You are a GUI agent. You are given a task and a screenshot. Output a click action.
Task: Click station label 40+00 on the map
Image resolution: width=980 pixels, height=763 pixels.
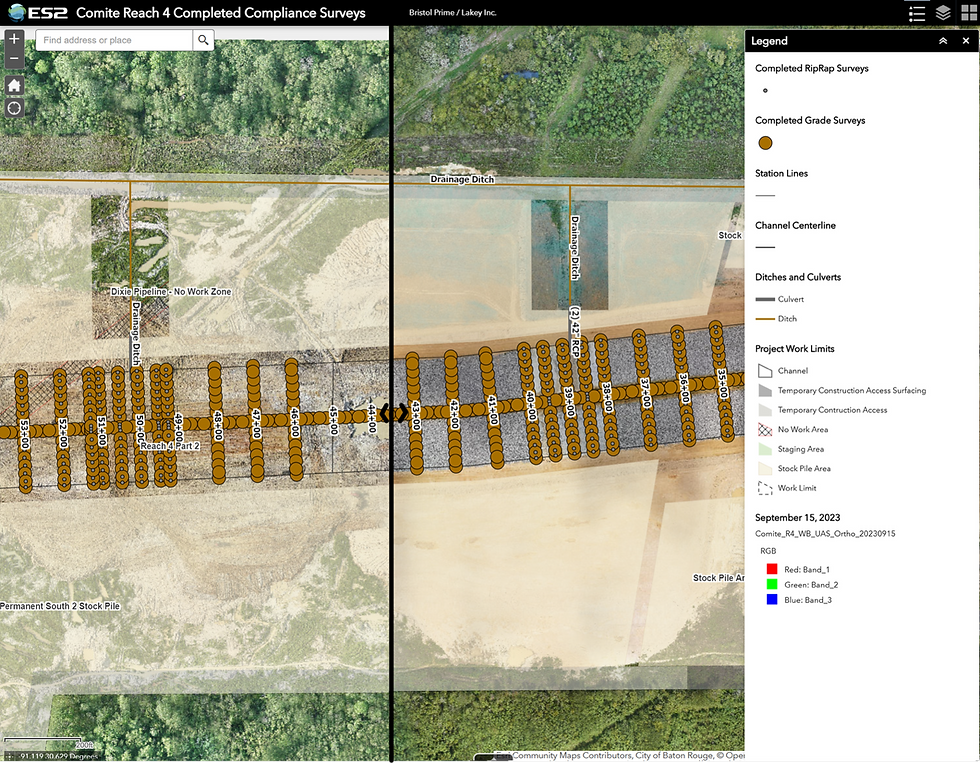[x=531, y=406]
